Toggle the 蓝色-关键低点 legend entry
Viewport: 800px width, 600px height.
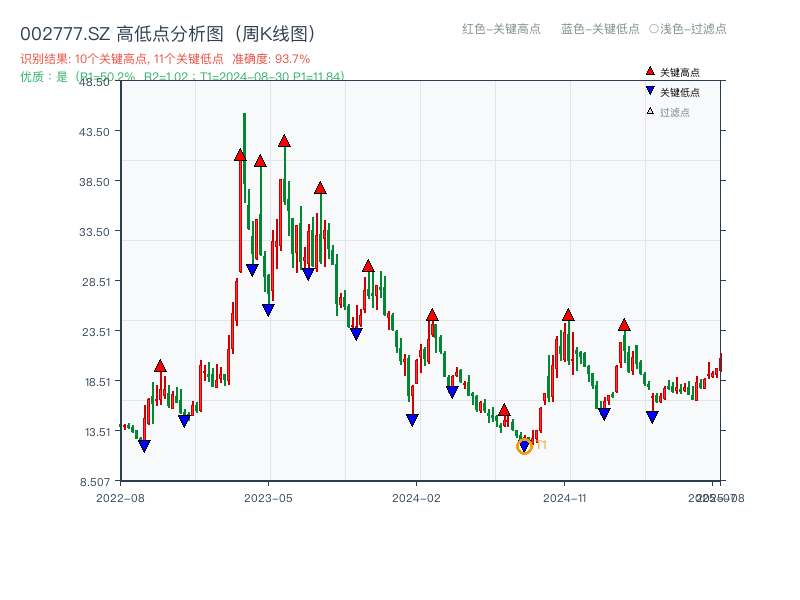[601, 28]
